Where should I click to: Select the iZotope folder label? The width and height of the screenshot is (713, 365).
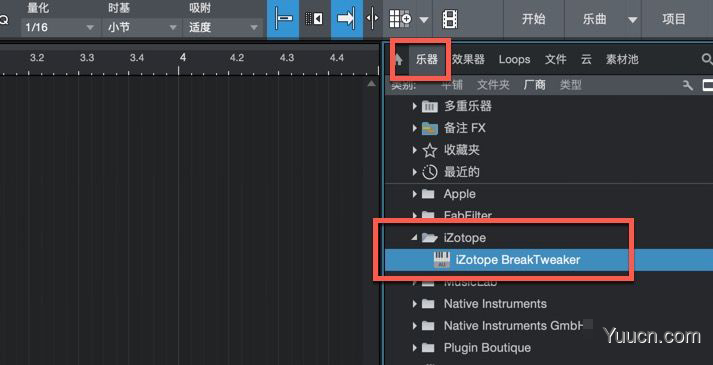465,238
